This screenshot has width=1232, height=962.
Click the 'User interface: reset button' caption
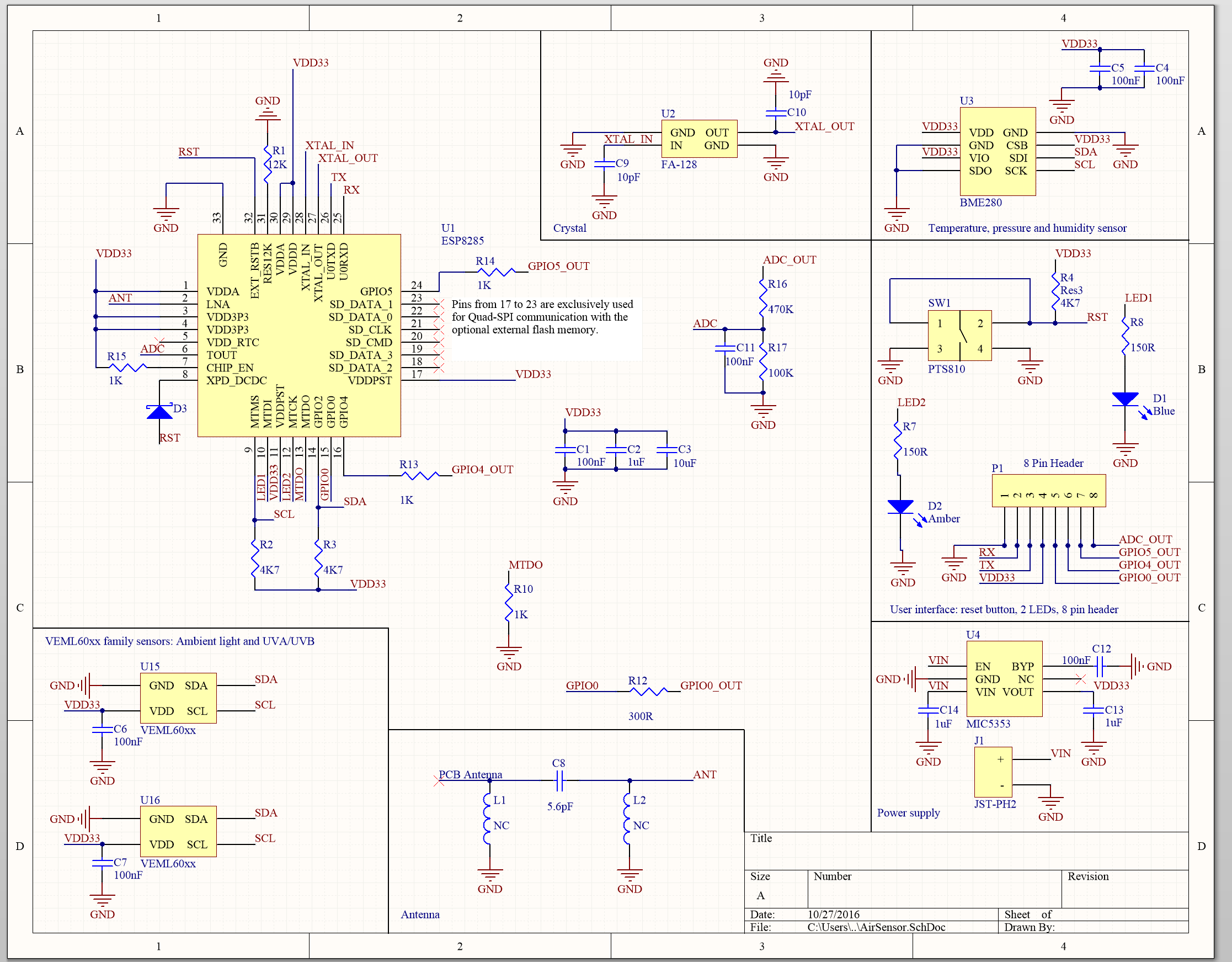[x=1004, y=609]
